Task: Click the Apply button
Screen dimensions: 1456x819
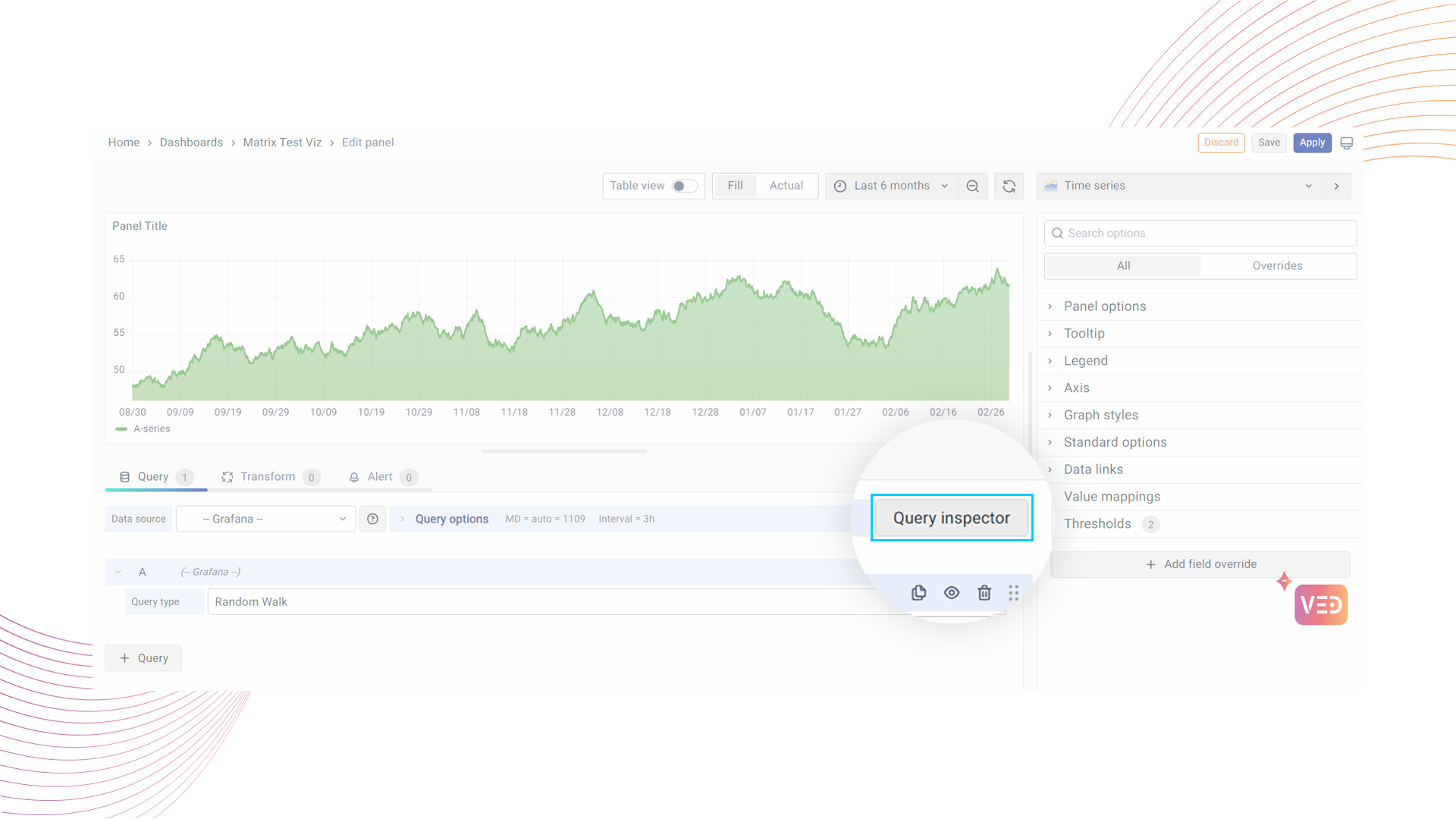Action: [1312, 143]
